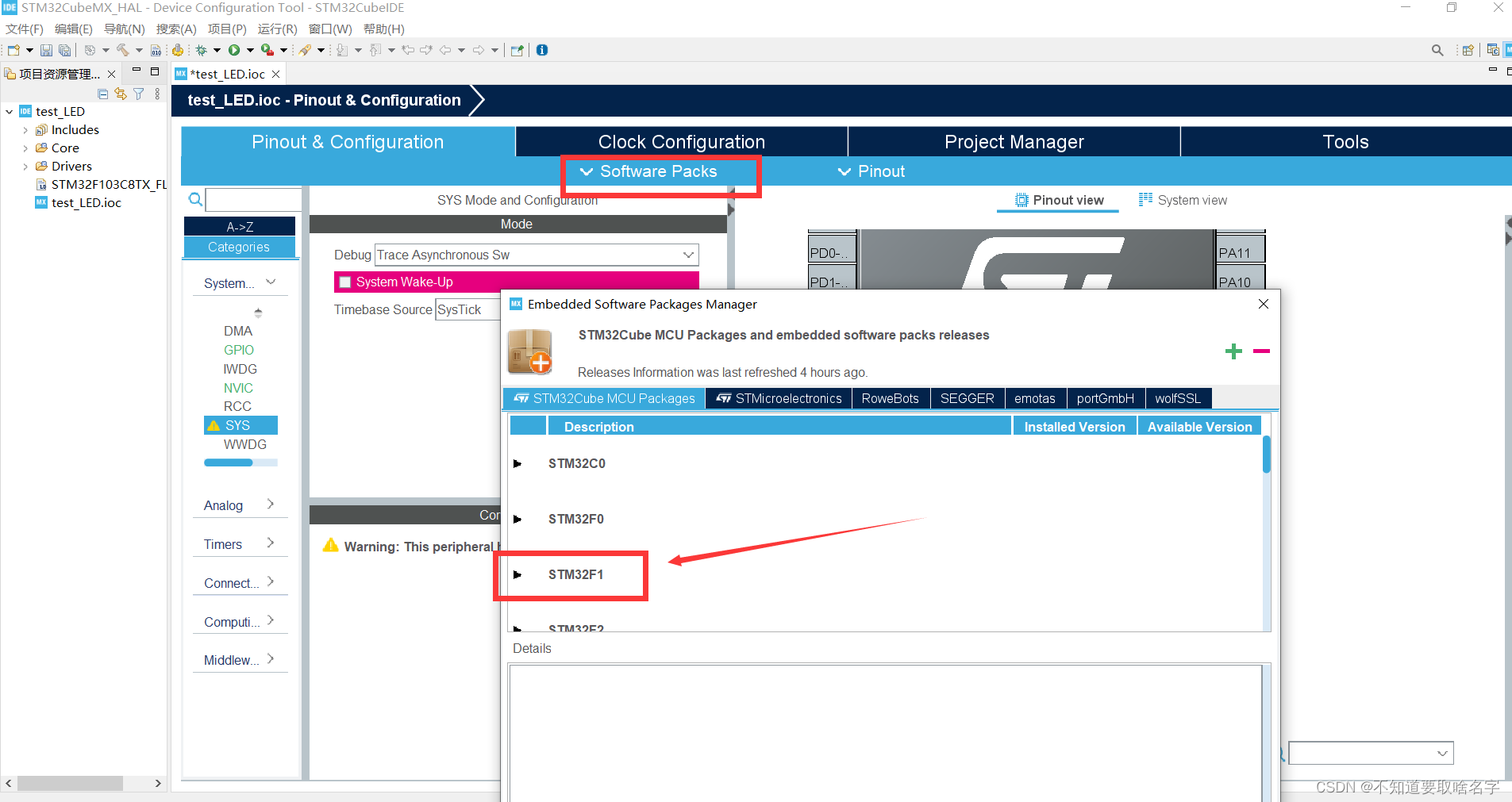Click the green bug Debug icon
Screen dimensions: 1512x802
coord(201,50)
